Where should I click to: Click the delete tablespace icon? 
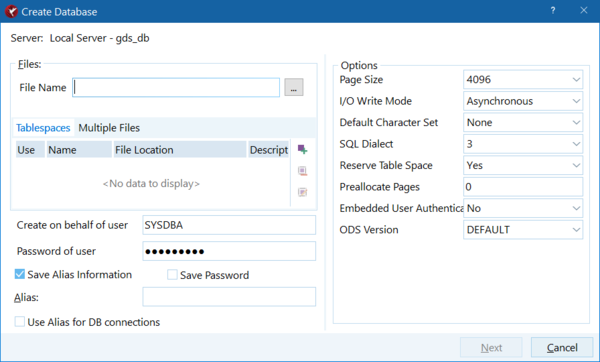pos(302,171)
